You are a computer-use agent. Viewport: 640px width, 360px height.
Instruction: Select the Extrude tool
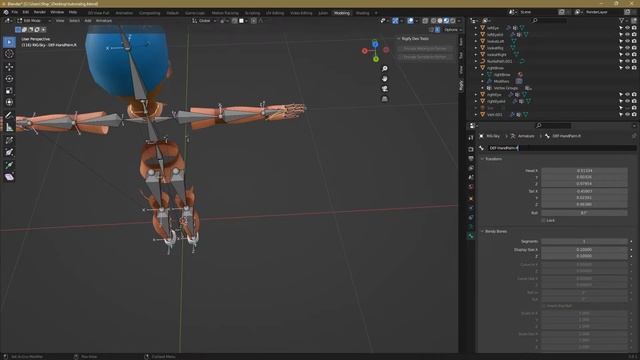tap(9, 165)
